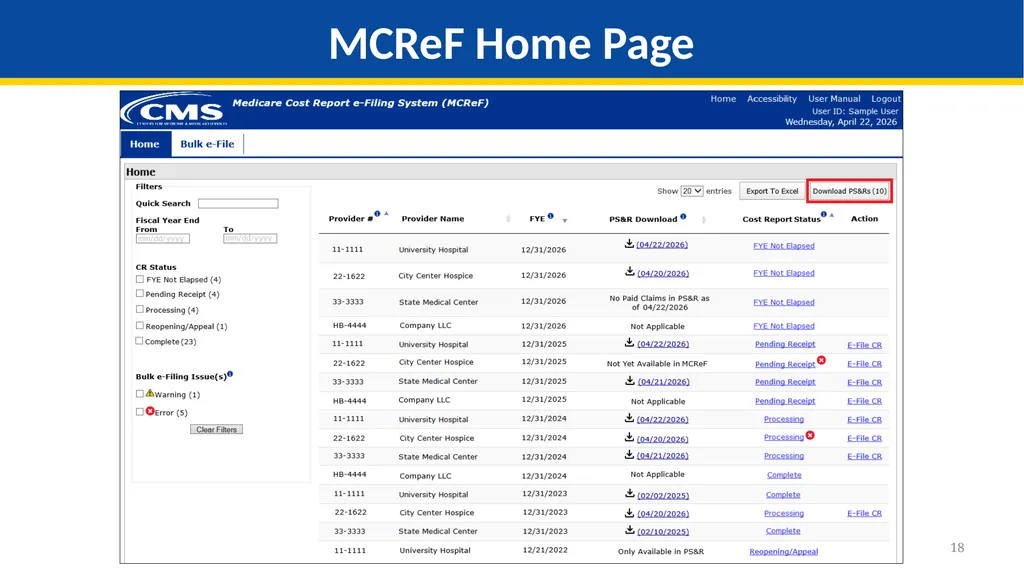Image resolution: width=1024 pixels, height=575 pixels.
Task: Click Home in top navigation
Action: coord(723,99)
